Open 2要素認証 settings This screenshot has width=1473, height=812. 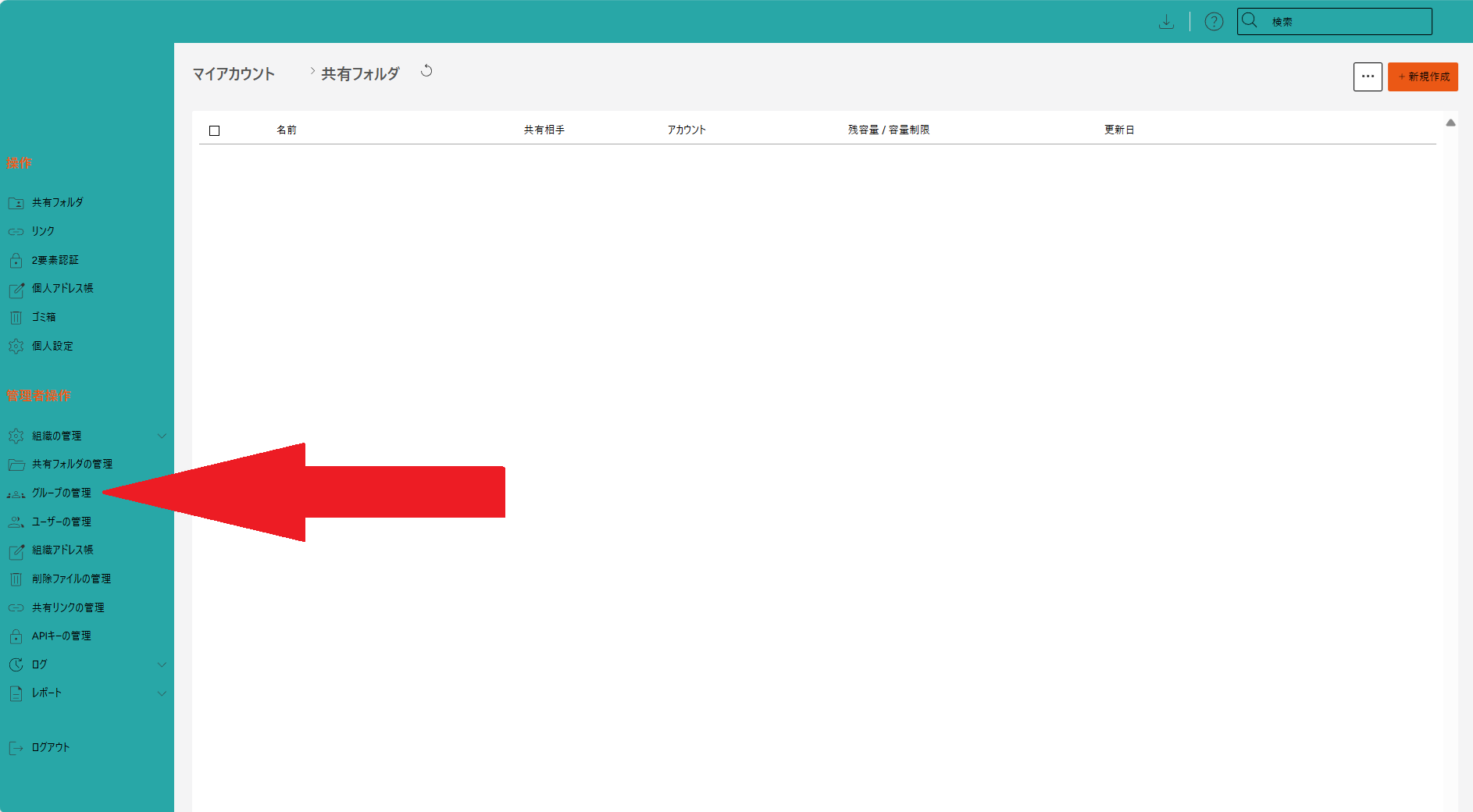(55, 260)
